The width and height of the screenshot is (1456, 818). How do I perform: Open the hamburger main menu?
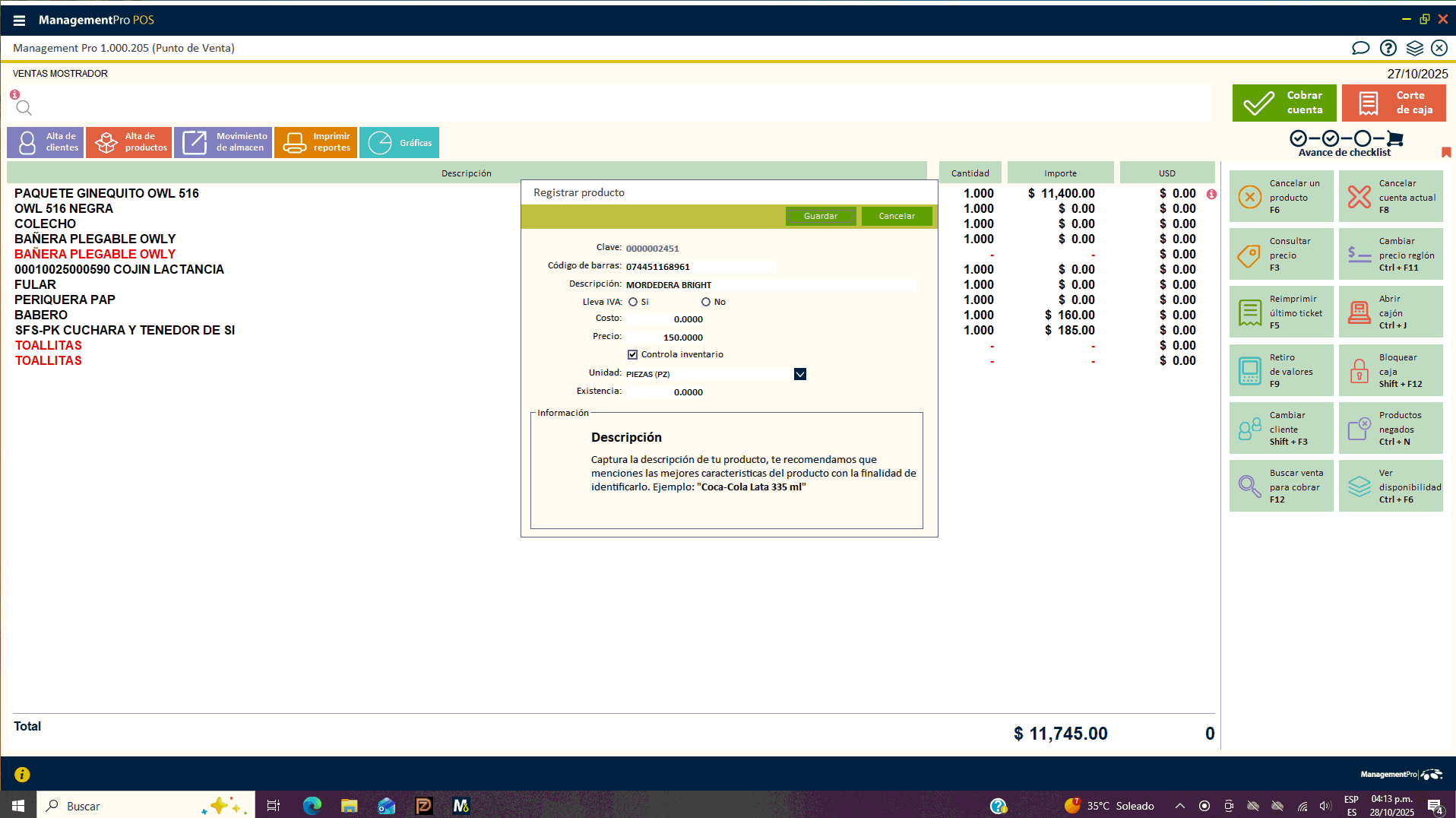click(19, 21)
